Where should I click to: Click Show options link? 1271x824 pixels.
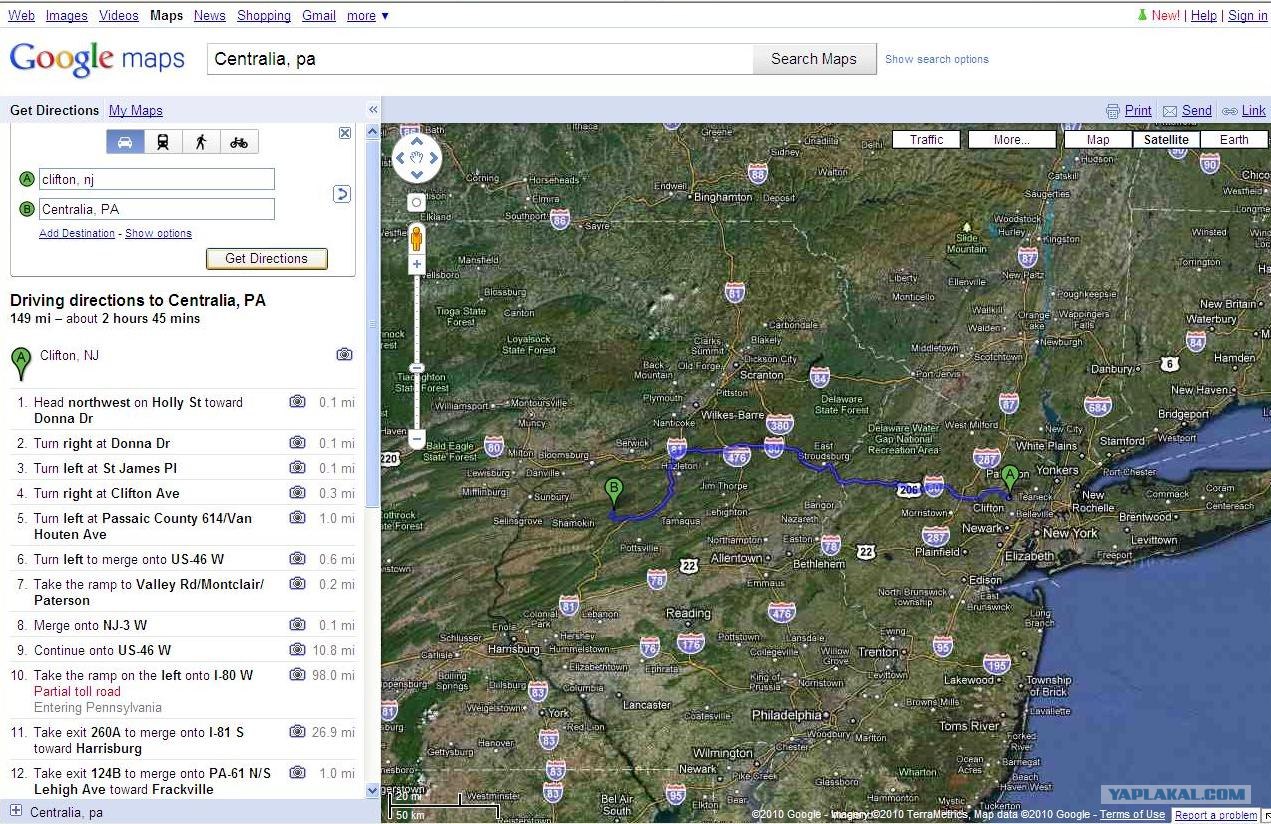tap(158, 233)
